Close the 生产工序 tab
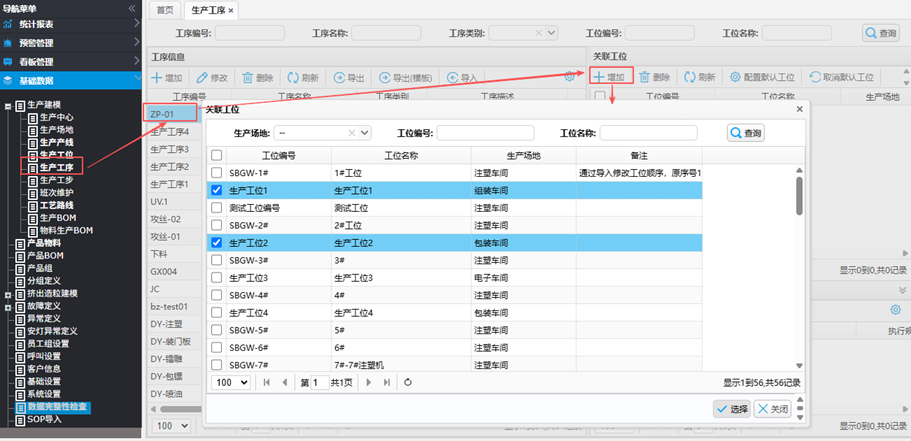 pos(231,10)
